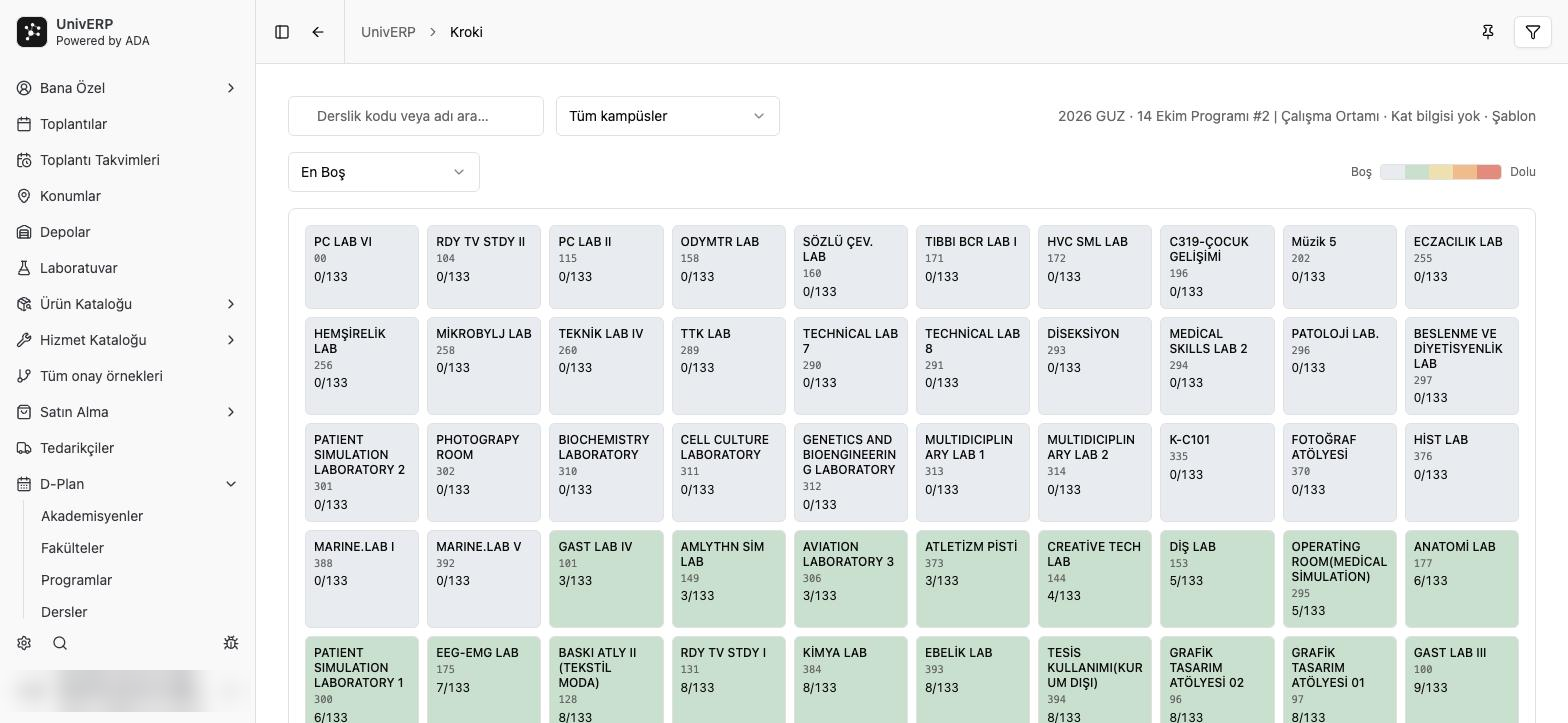Click the bug icon in sidebar footer
This screenshot has width=1568, height=723.
[231, 643]
